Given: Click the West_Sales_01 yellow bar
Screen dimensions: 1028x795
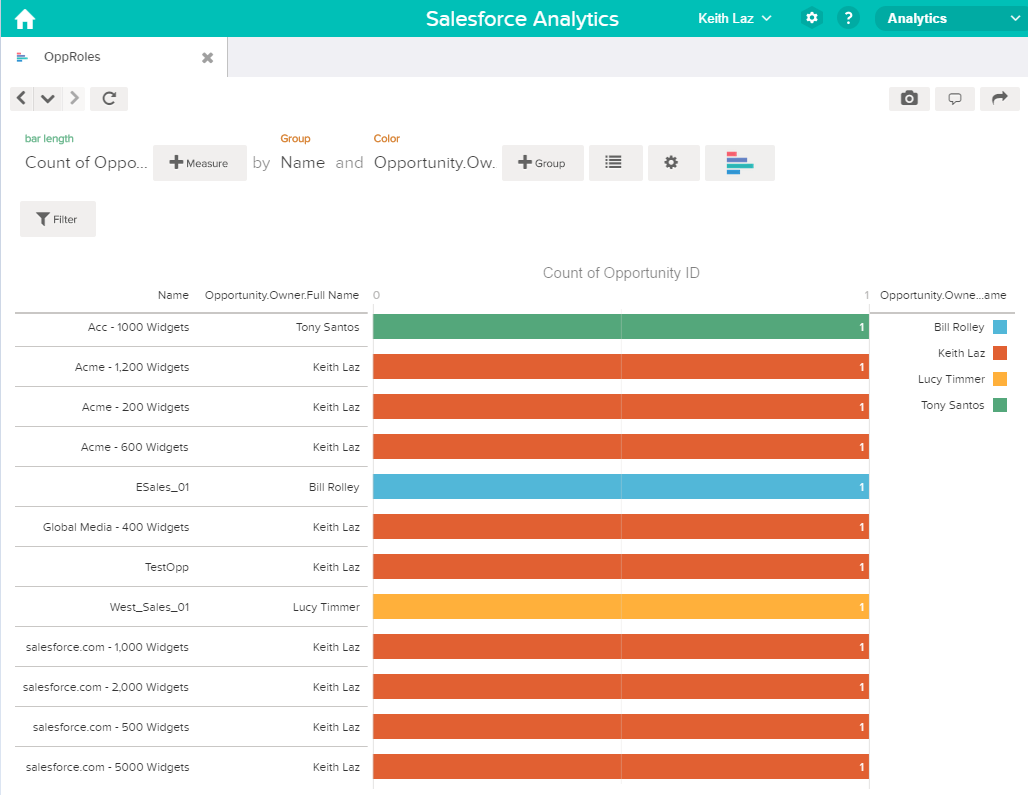Looking at the screenshot, I should [621, 606].
